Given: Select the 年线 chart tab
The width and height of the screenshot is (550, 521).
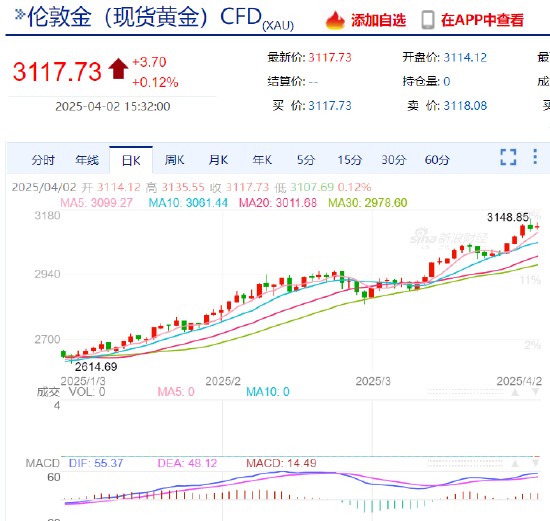Looking at the screenshot, I should pos(87,160).
